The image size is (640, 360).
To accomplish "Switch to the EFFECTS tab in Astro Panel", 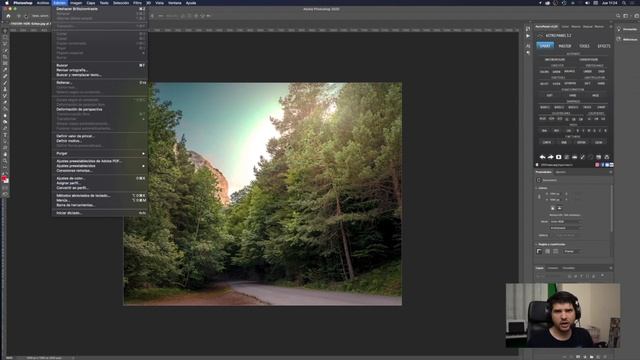I will 604,46.
